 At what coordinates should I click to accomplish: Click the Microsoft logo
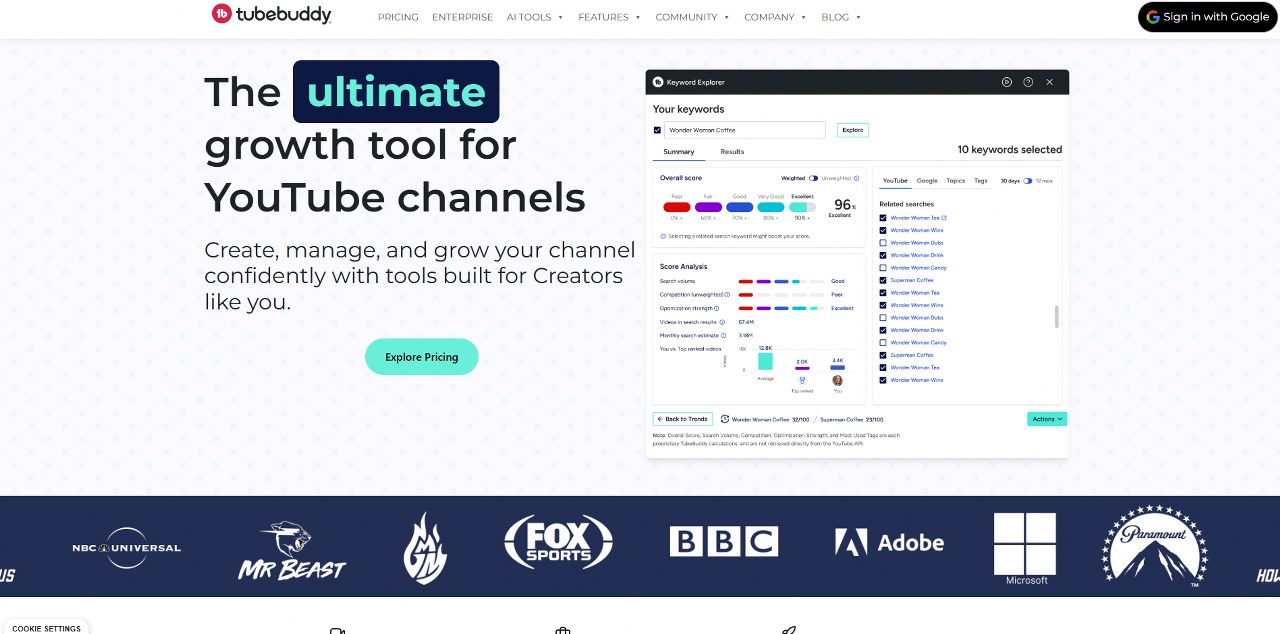point(1025,549)
